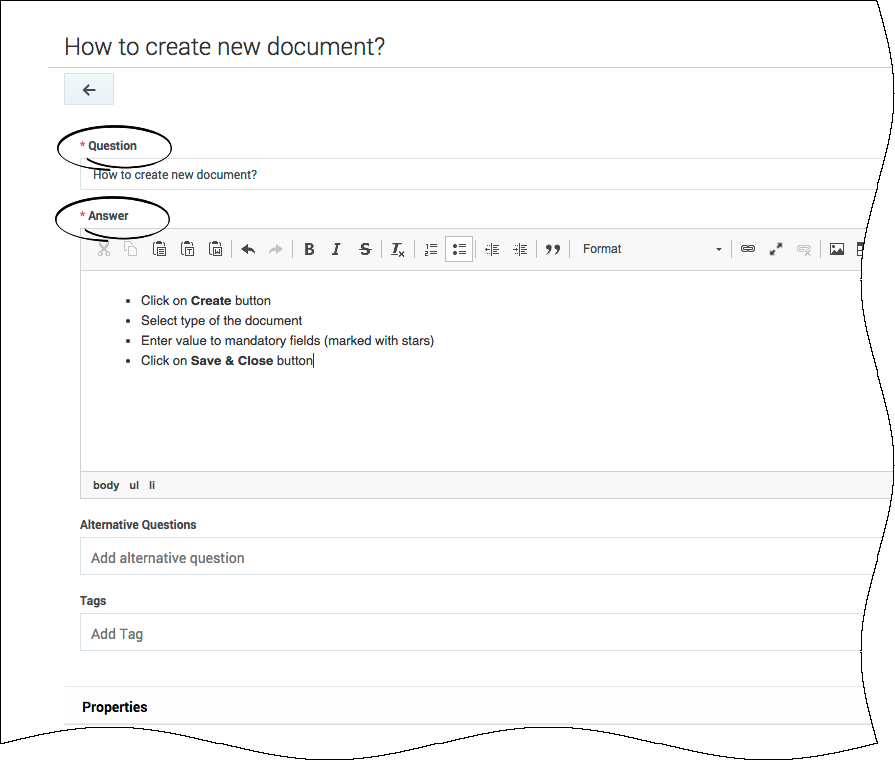
Task: Maximize the editor window
Action: coord(775,249)
